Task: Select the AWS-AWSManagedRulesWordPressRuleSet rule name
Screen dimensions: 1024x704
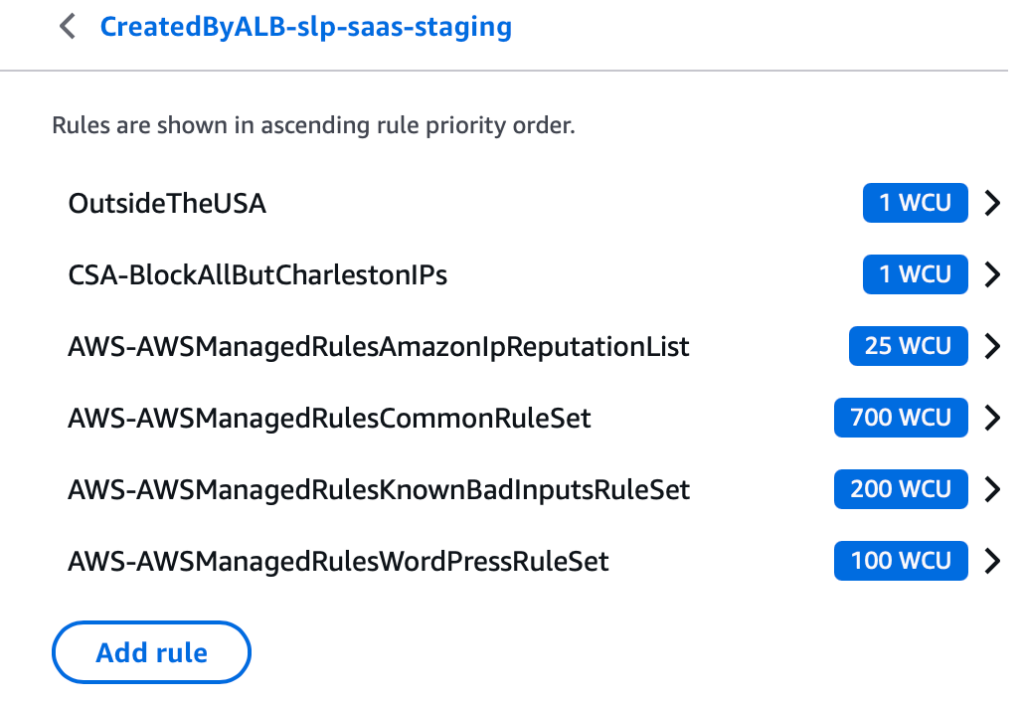Action: click(x=338, y=562)
